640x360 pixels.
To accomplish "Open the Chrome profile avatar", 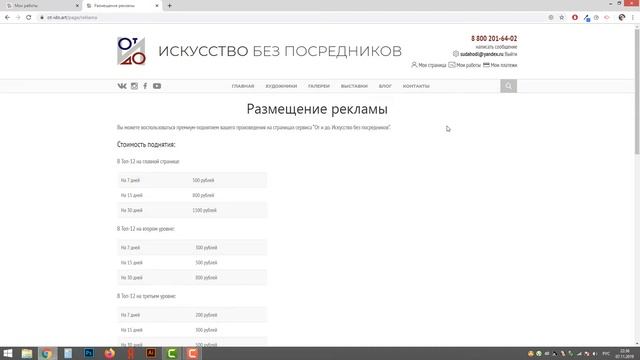I will [622, 18].
